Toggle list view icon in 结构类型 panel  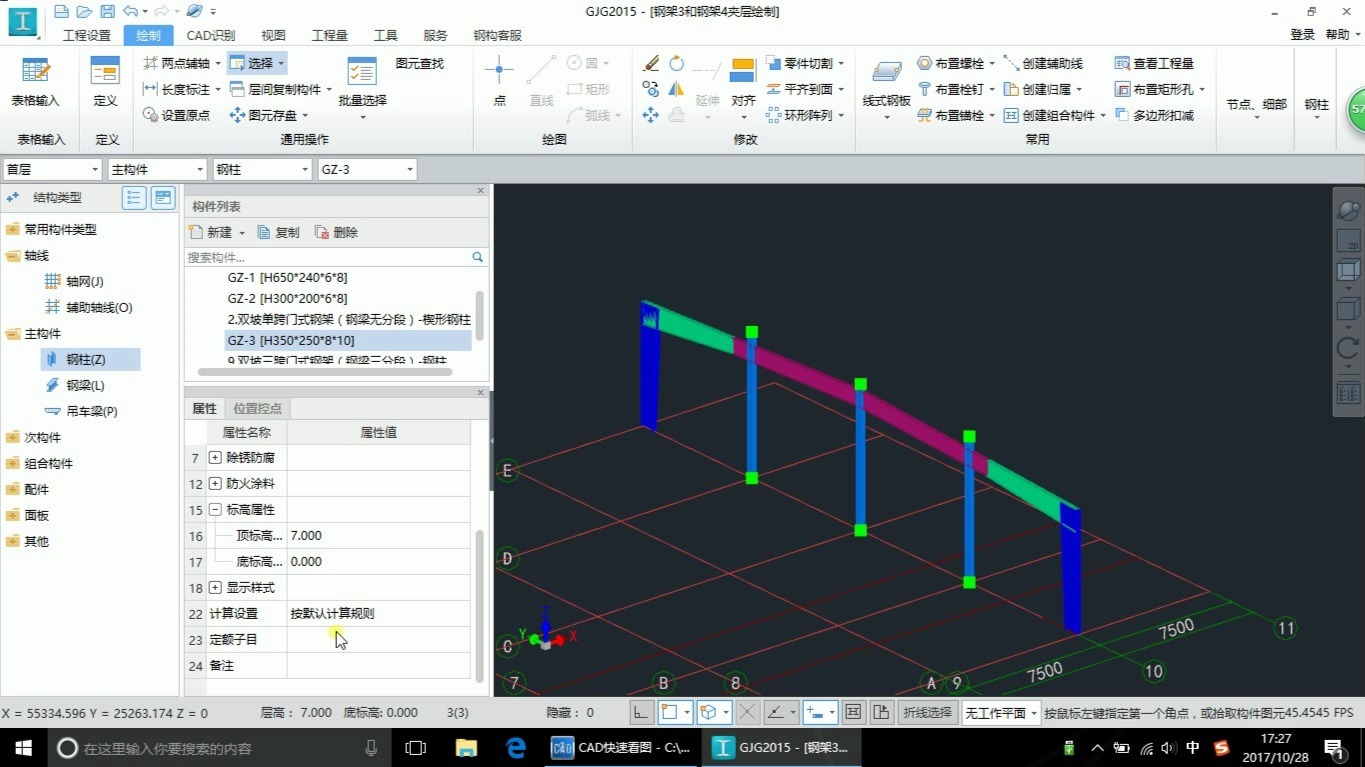coord(134,198)
